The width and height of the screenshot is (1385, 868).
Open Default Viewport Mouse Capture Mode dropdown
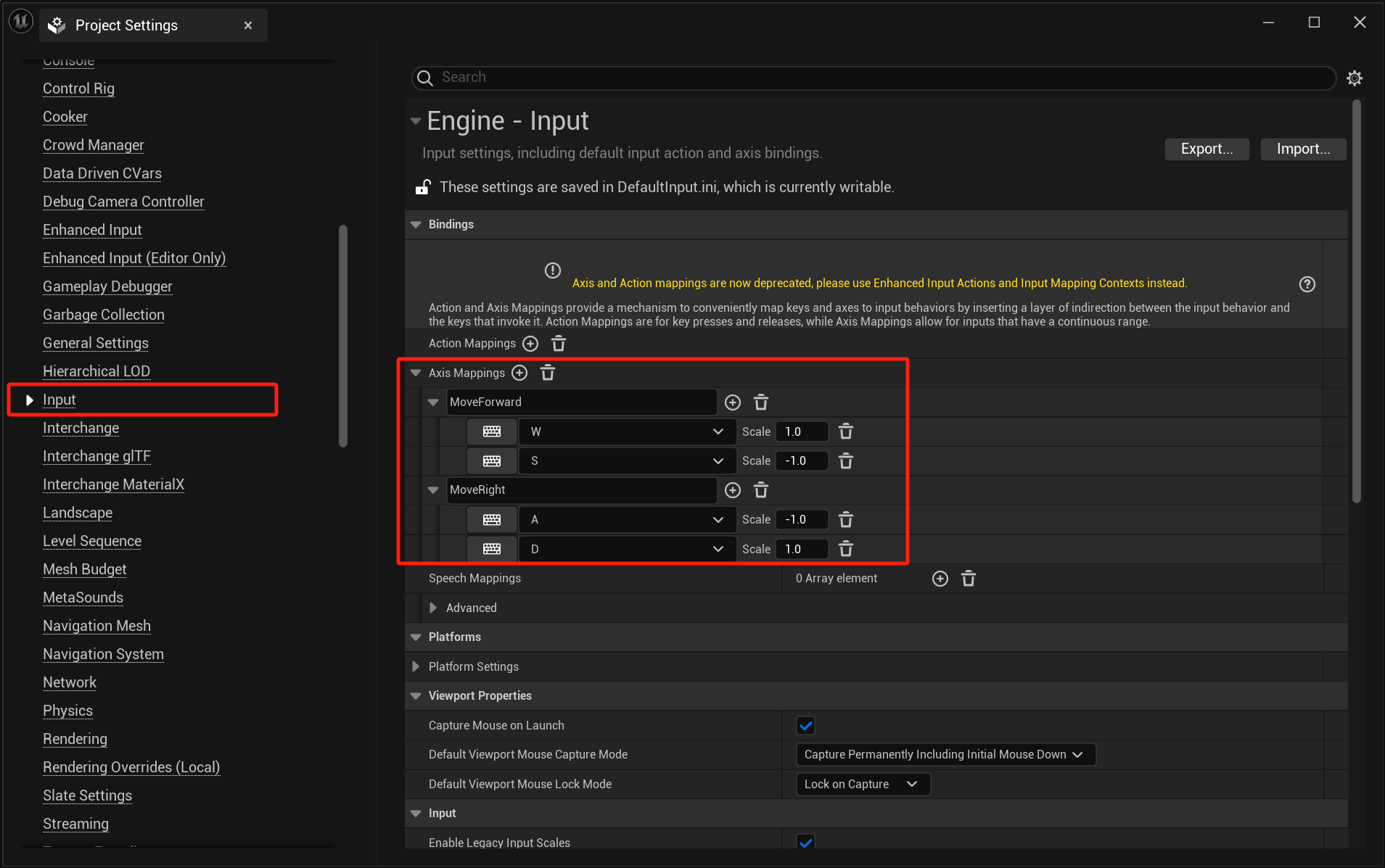click(945, 755)
